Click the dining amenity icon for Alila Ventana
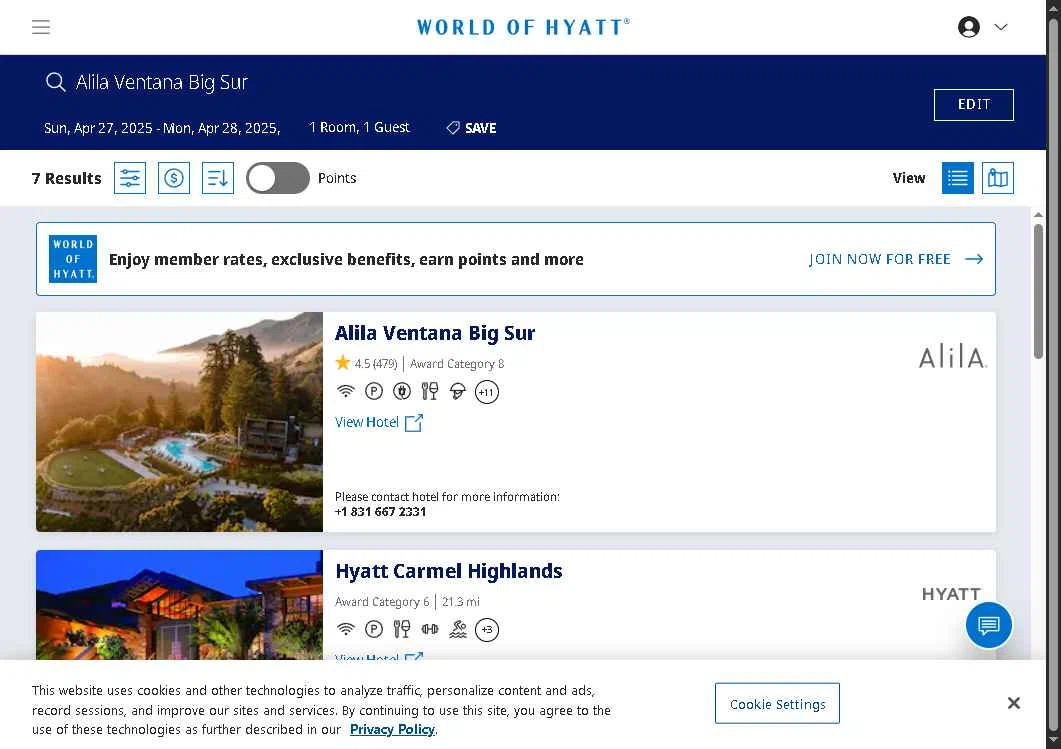This screenshot has width=1061, height=749. (x=430, y=391)
